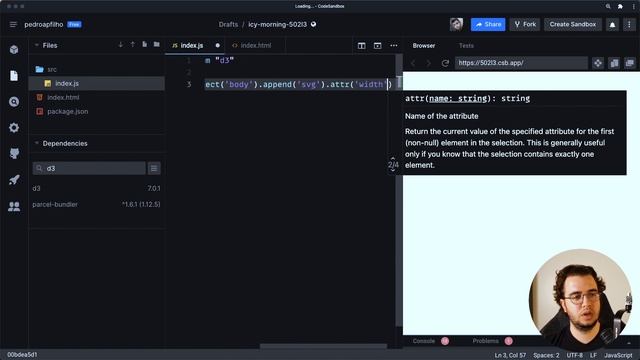Screen dimensions: 640x360
Task: Click the browser forward arrow
Action: pyautogui.click(x=429, y=63)
